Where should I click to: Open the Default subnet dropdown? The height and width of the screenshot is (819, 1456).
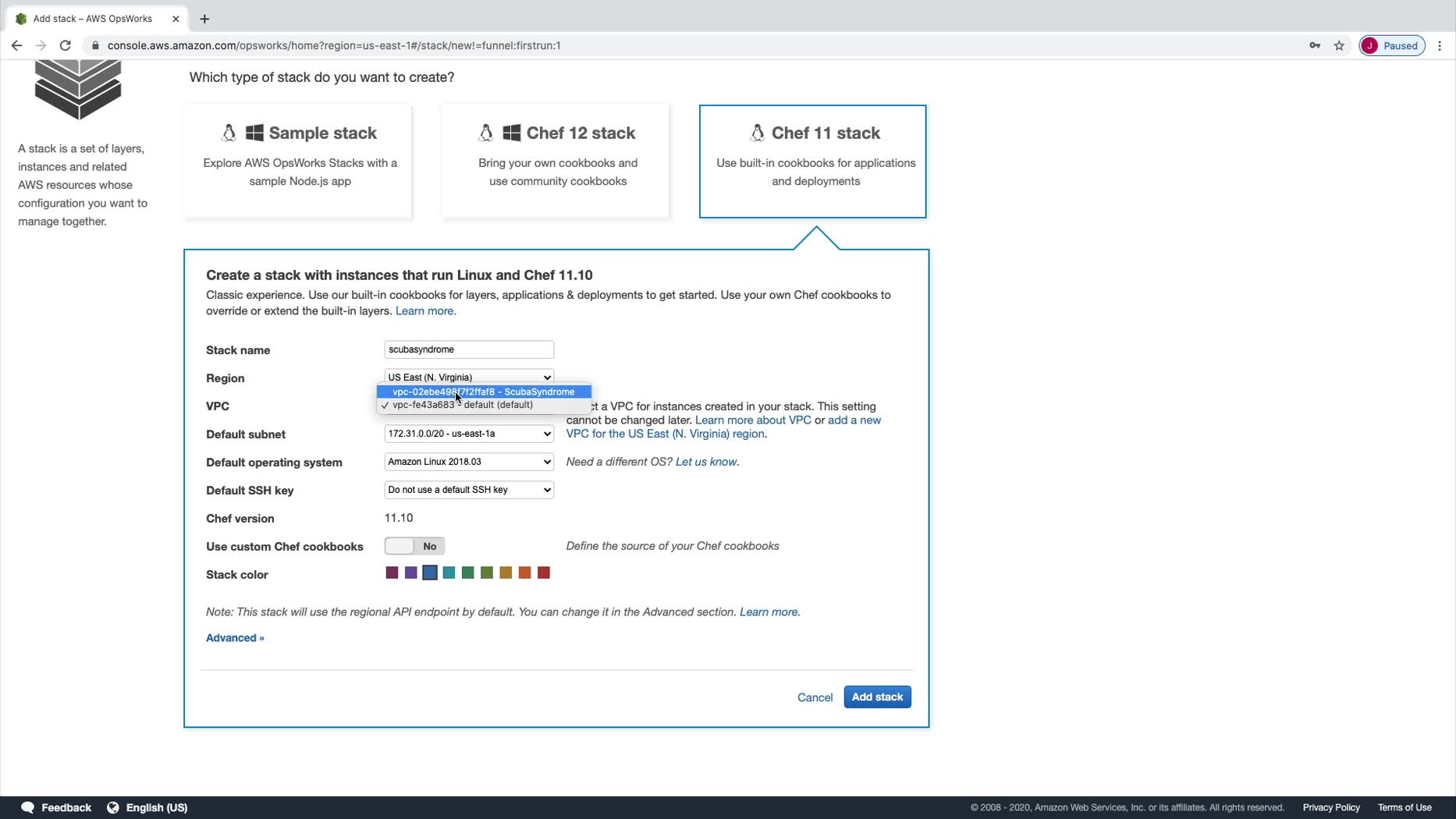point(469,434)
